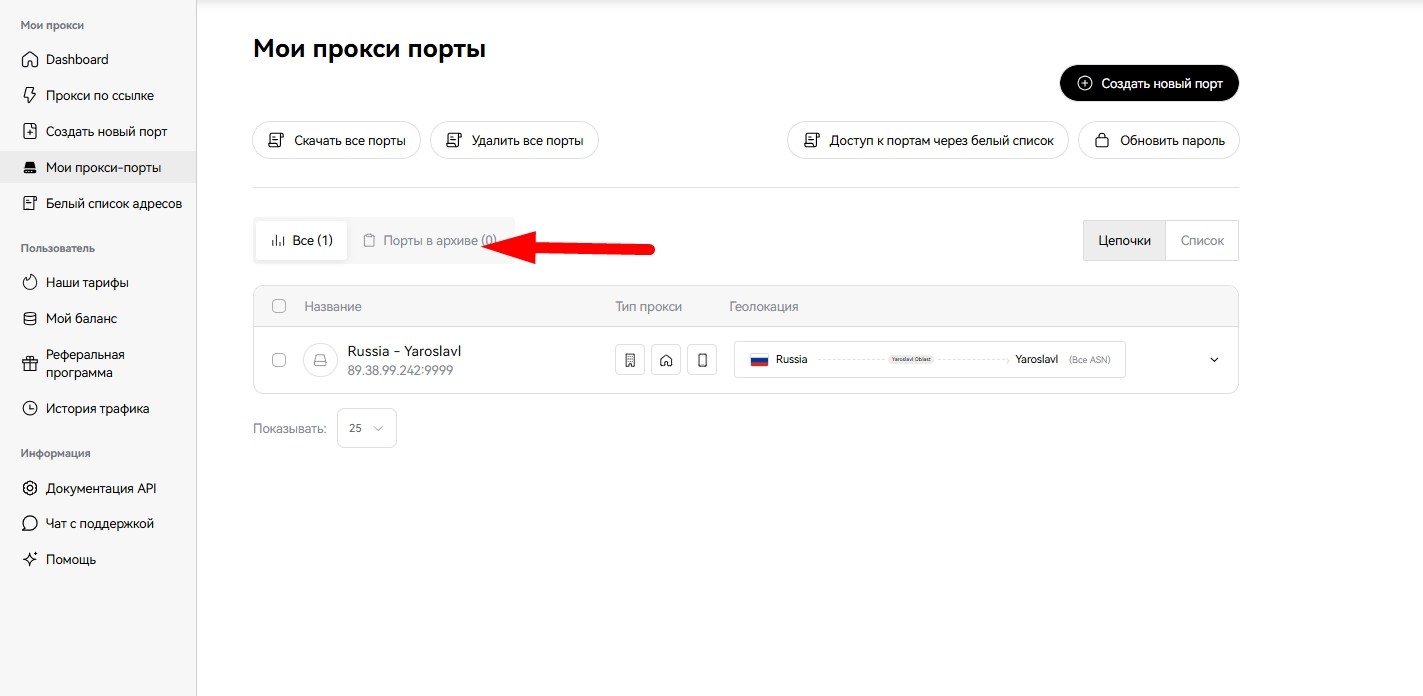The image size is (1423, 696).
Task: Click the Yaroslavl city label in the geolocation chain
Action: (x=1036, y=359)
